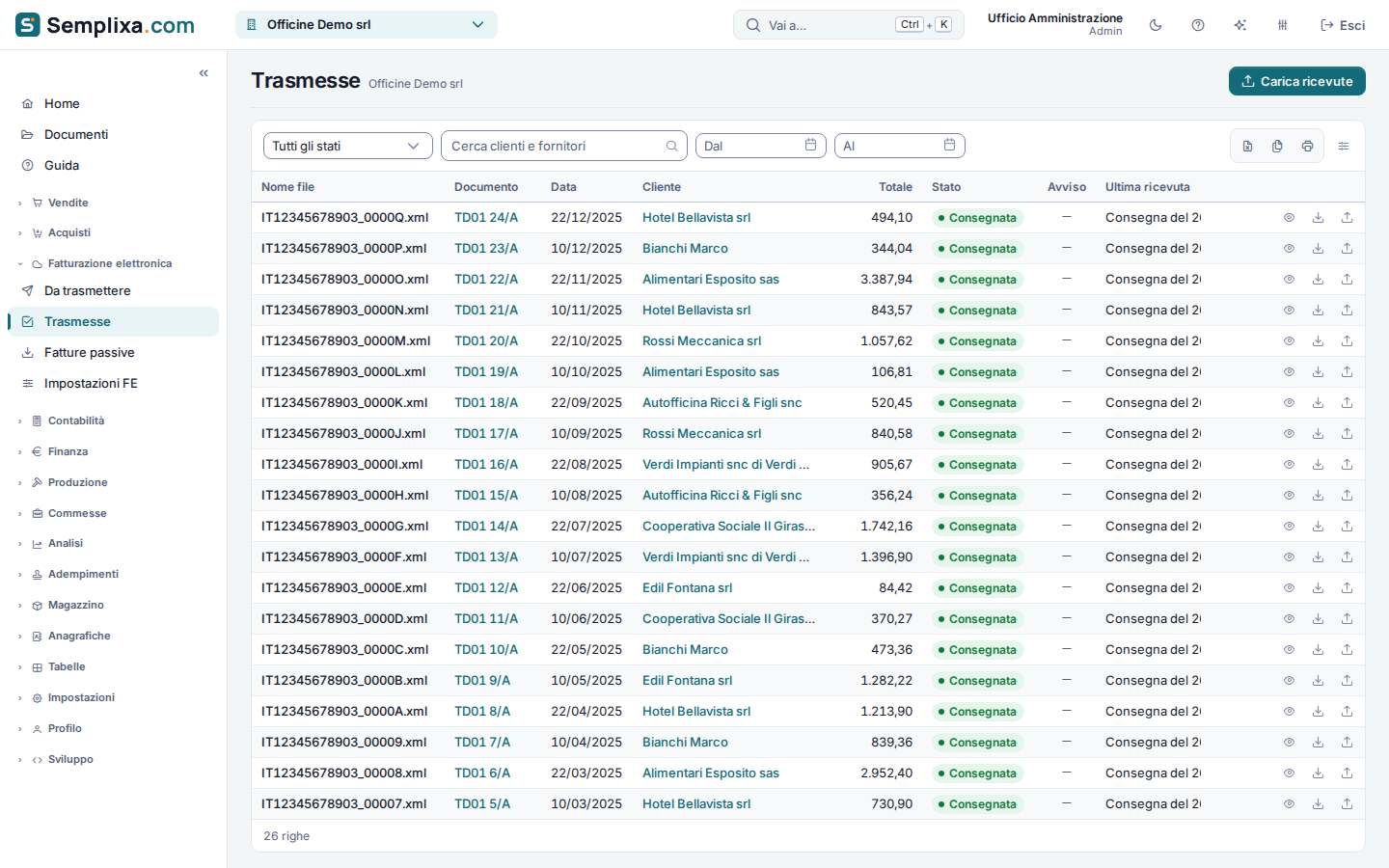Navigate to Home in the sidebar
Image resolution: width=1389 pixels, height=868 pixels.
point(114,104)
